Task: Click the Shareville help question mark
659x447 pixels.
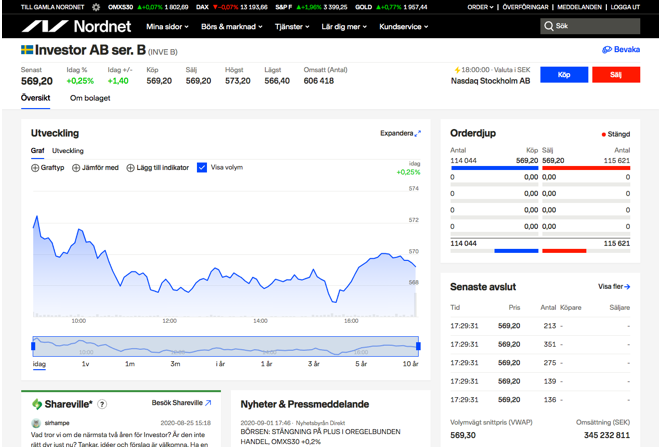Action: click(102, 404)
